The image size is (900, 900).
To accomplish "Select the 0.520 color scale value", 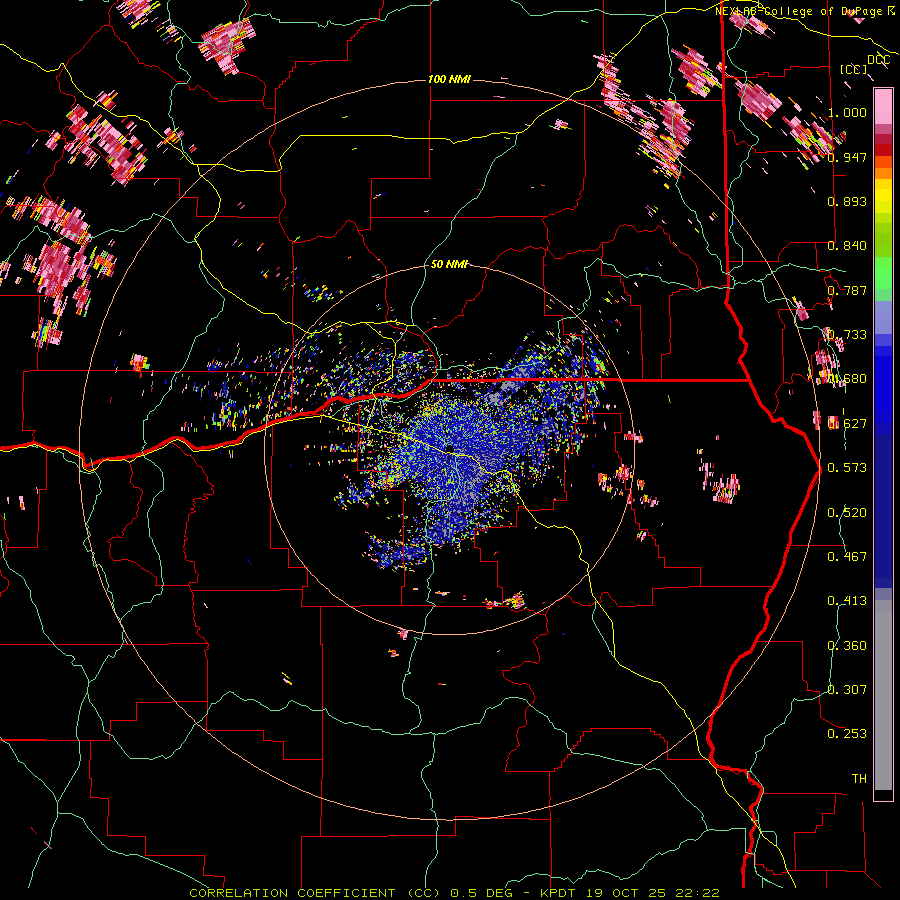I will 847,513.
